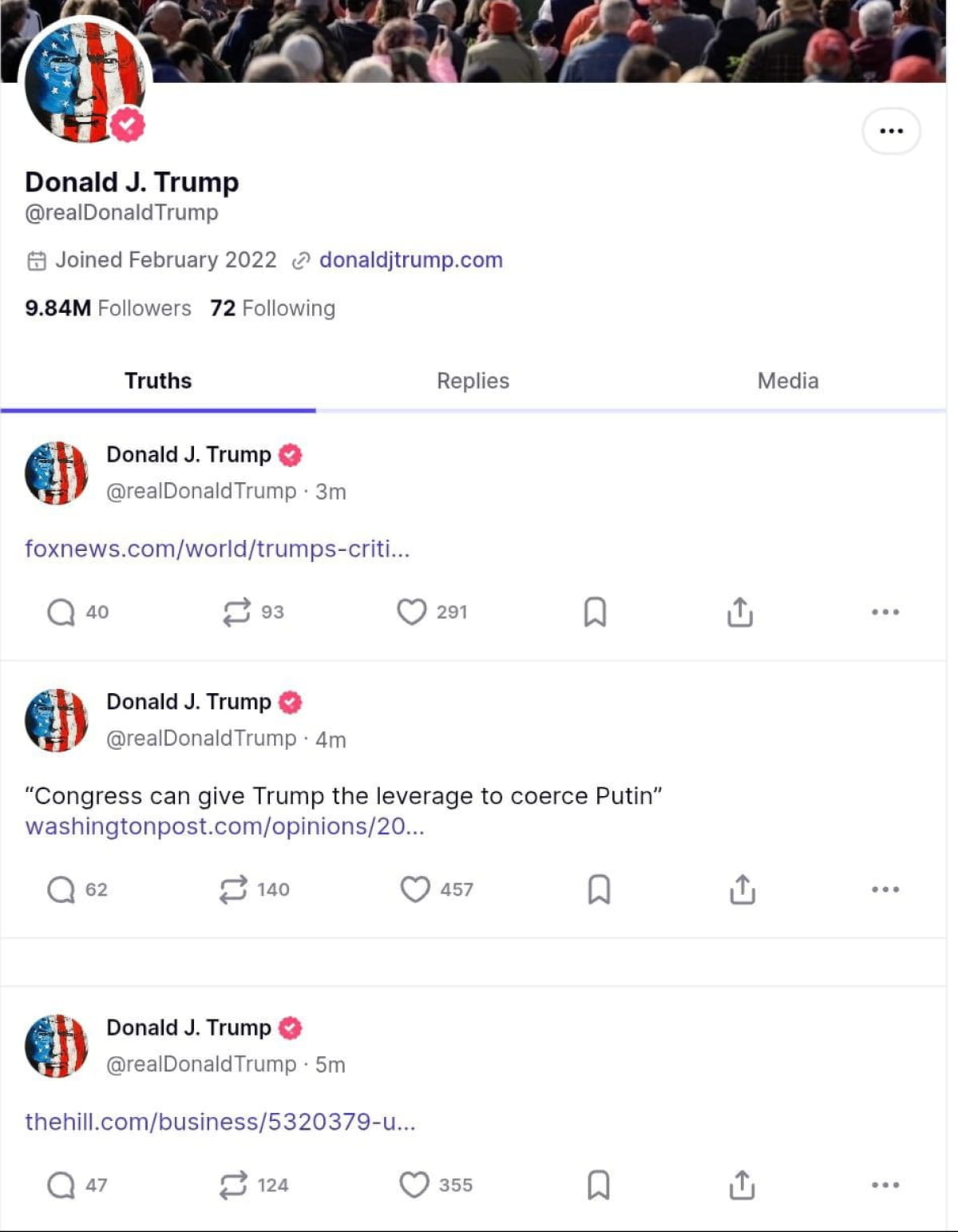Share the foxnews.com link post
The width and height of the screenshot is (958, 1232).
pyautogui.click(x=740, y=612)
